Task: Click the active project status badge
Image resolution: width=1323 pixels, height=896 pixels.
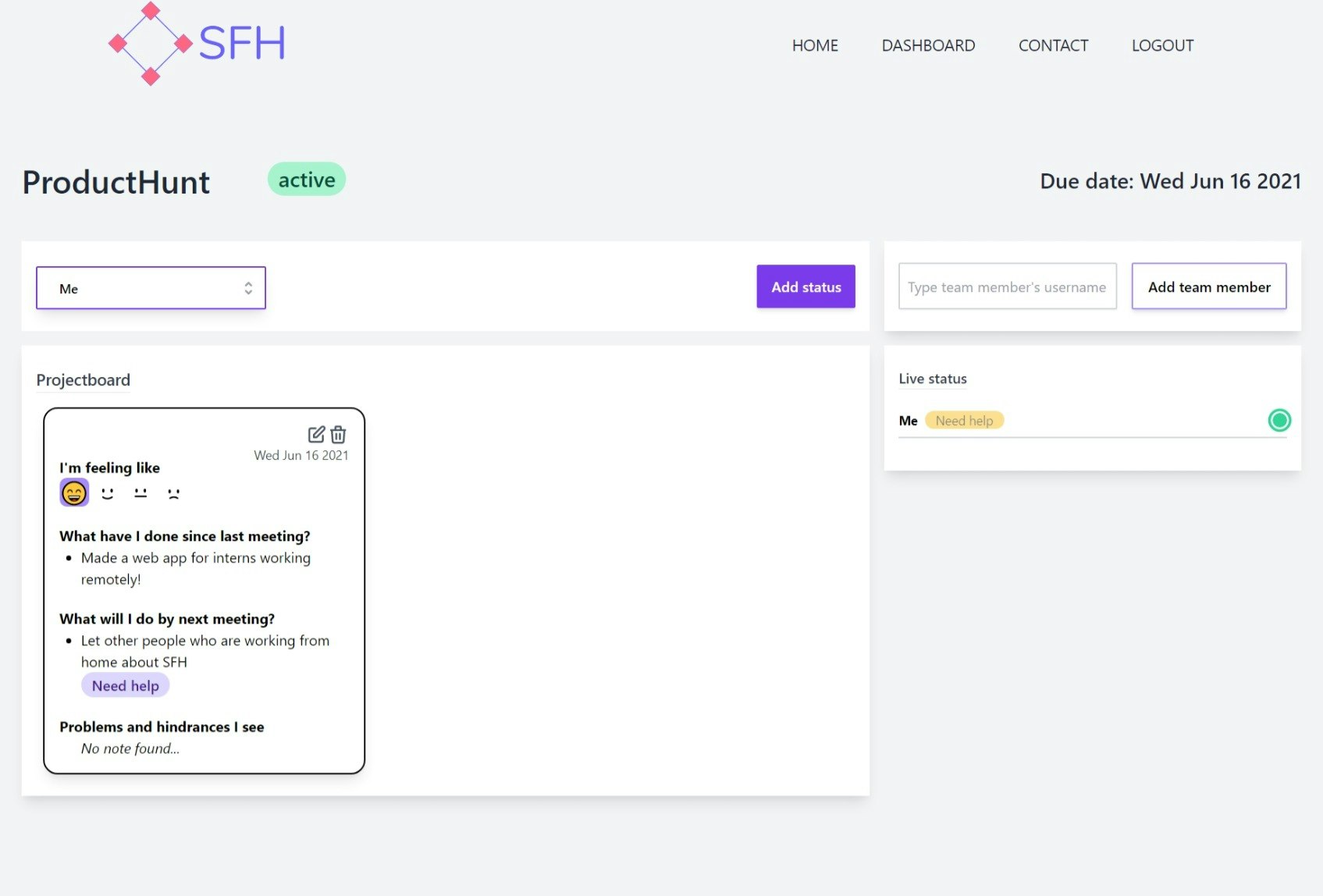Action: pos(307,180)
